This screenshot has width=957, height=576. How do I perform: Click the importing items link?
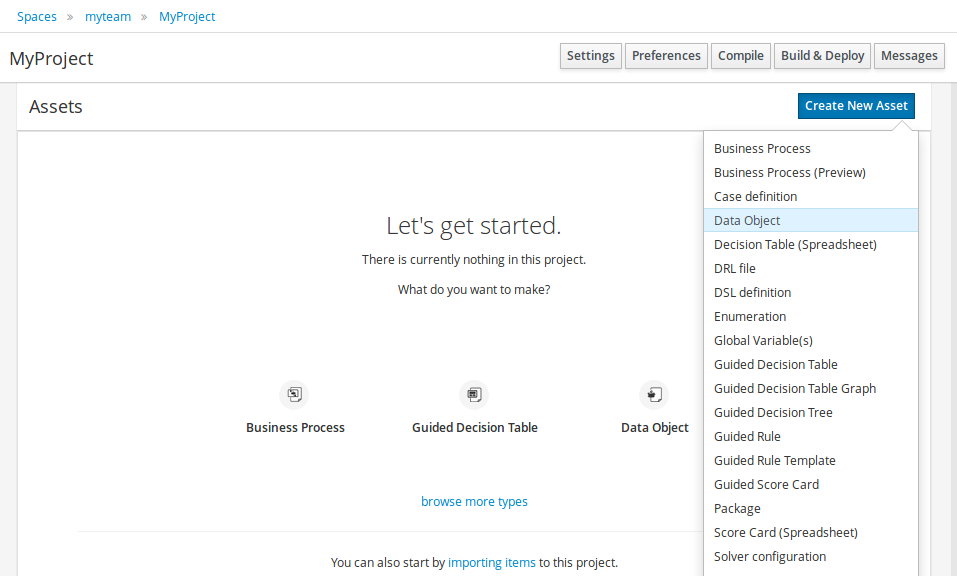pos(491,563)
